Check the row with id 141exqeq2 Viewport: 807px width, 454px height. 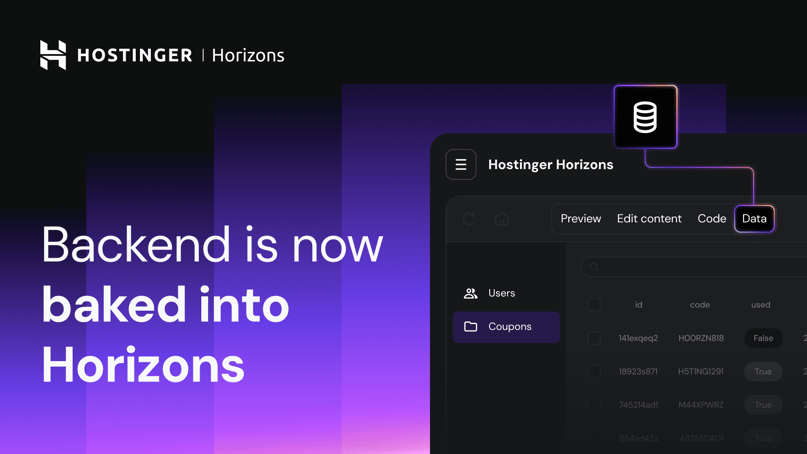594,338
